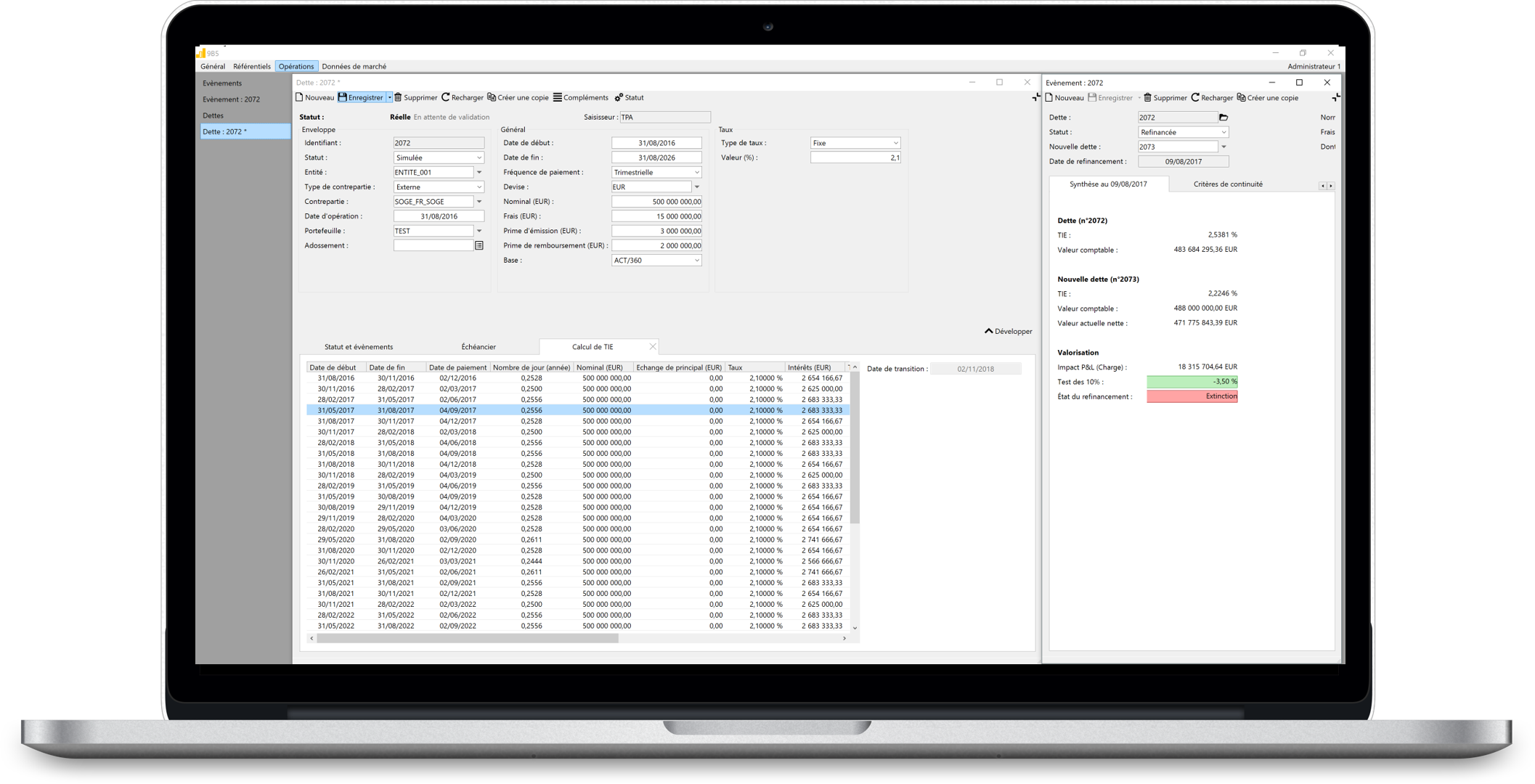Click the vertical scrollbar of TIE table
This screenshot has height=784, width=1535.
855,447
